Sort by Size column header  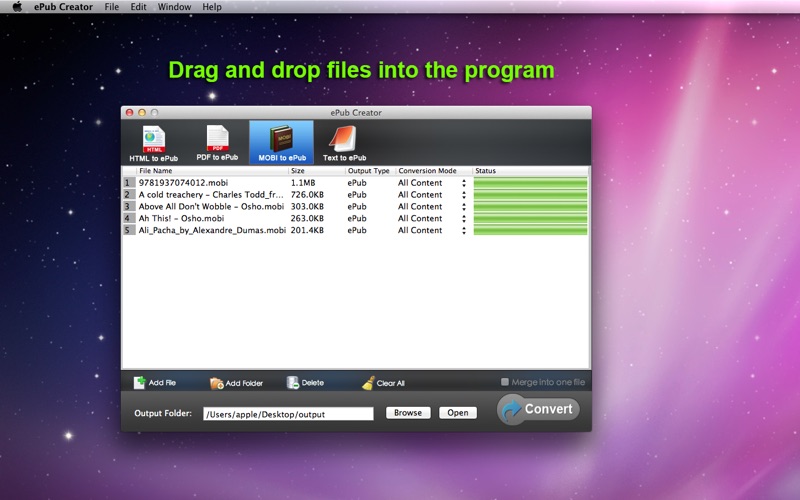point(297,171)
